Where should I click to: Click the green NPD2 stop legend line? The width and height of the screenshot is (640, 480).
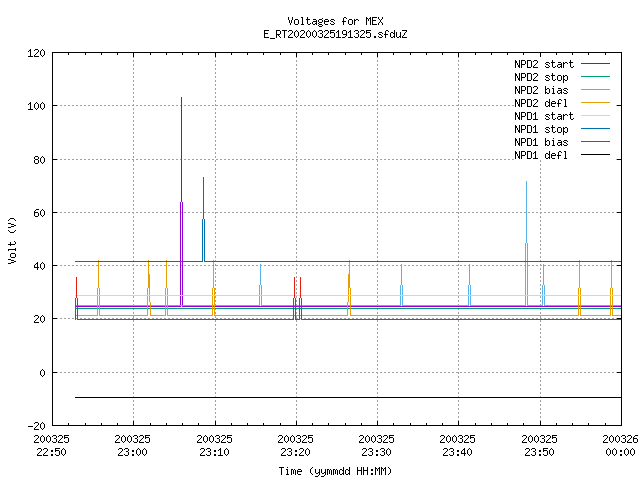pyautogui.click(x=595, y=77)
